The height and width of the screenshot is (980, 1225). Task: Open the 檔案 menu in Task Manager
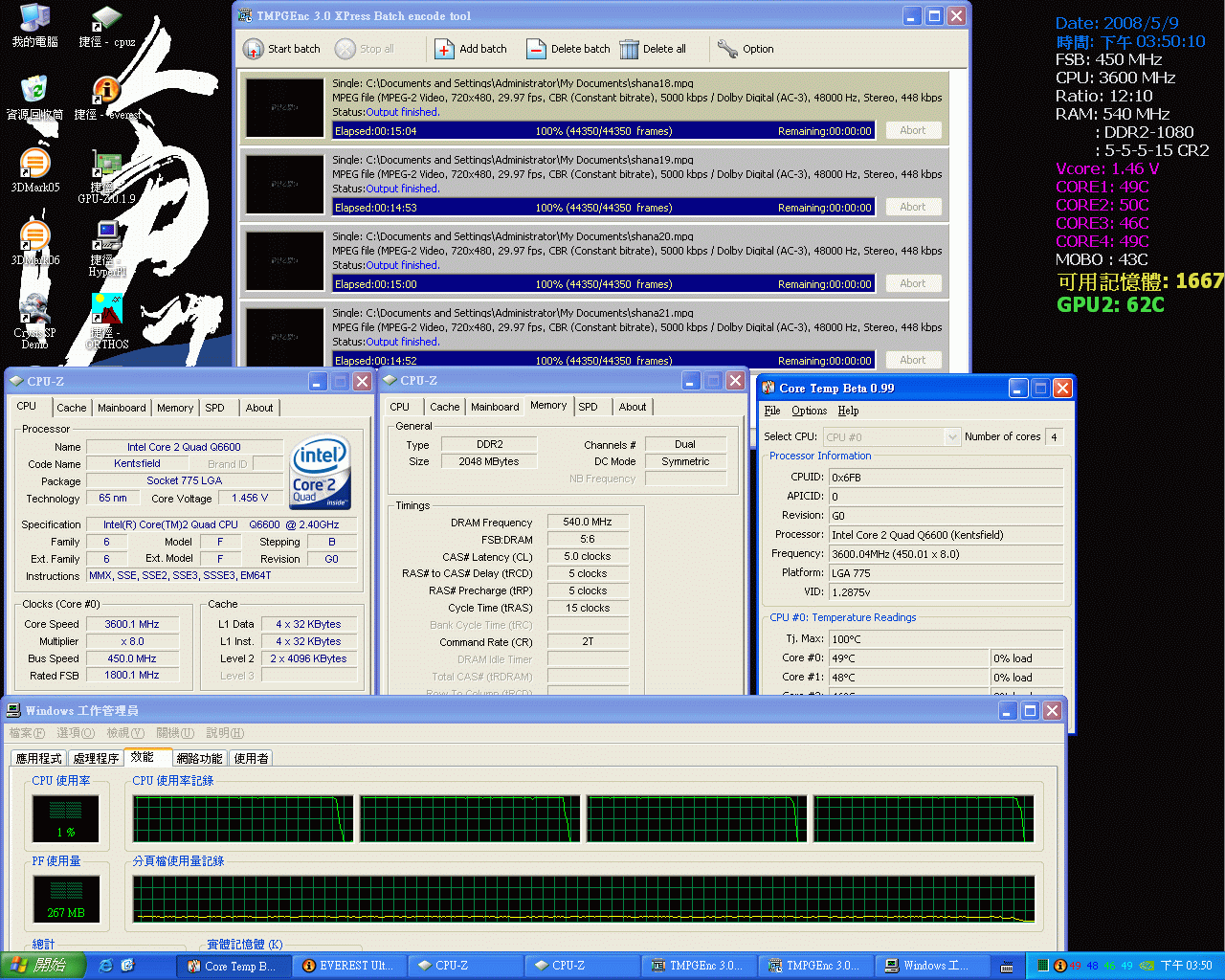tap(27, 733)
